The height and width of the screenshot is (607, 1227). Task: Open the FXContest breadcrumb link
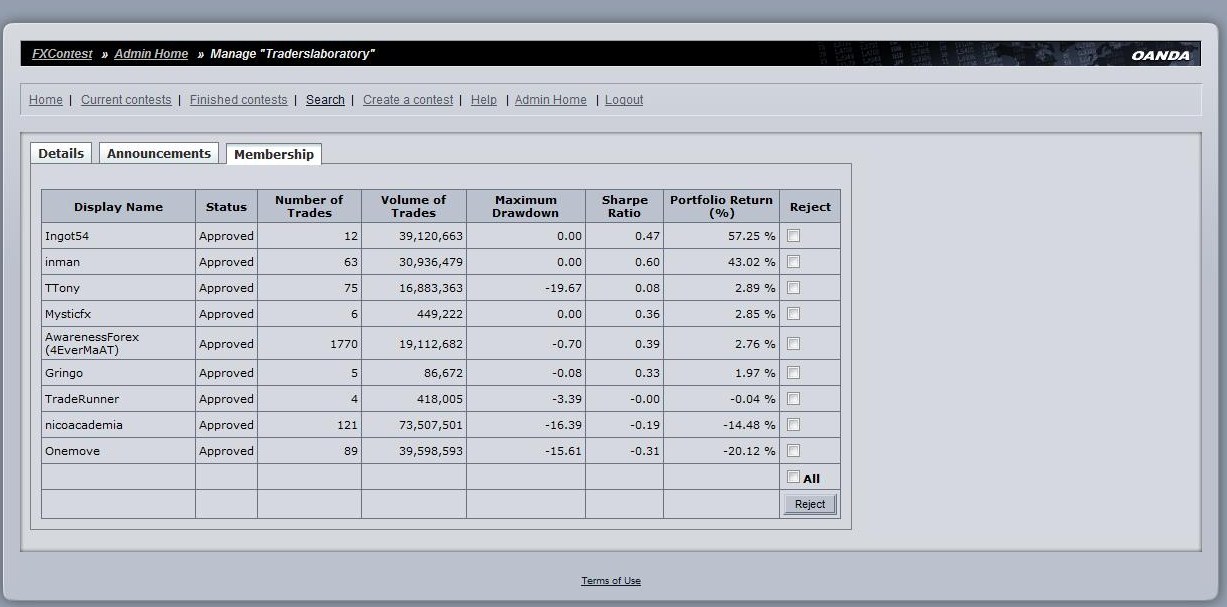pyautogui.click(x=62, y=54)
